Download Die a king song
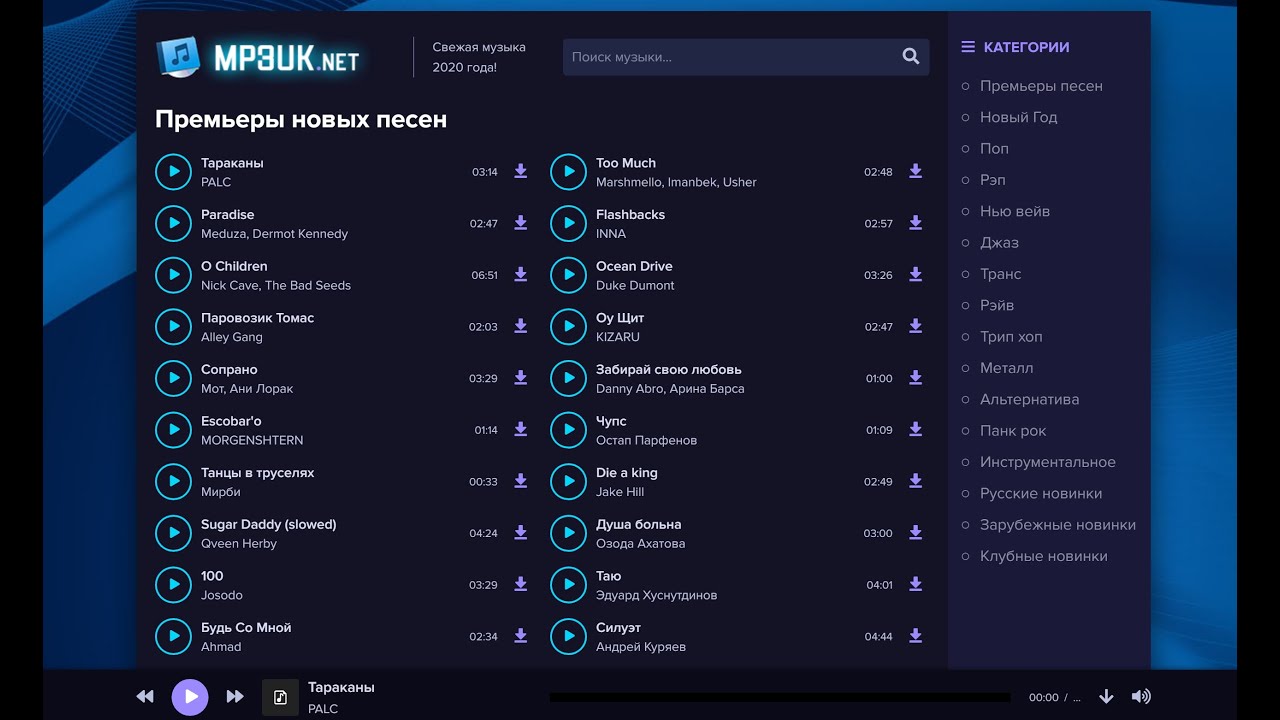 click(x=915, y=481)
